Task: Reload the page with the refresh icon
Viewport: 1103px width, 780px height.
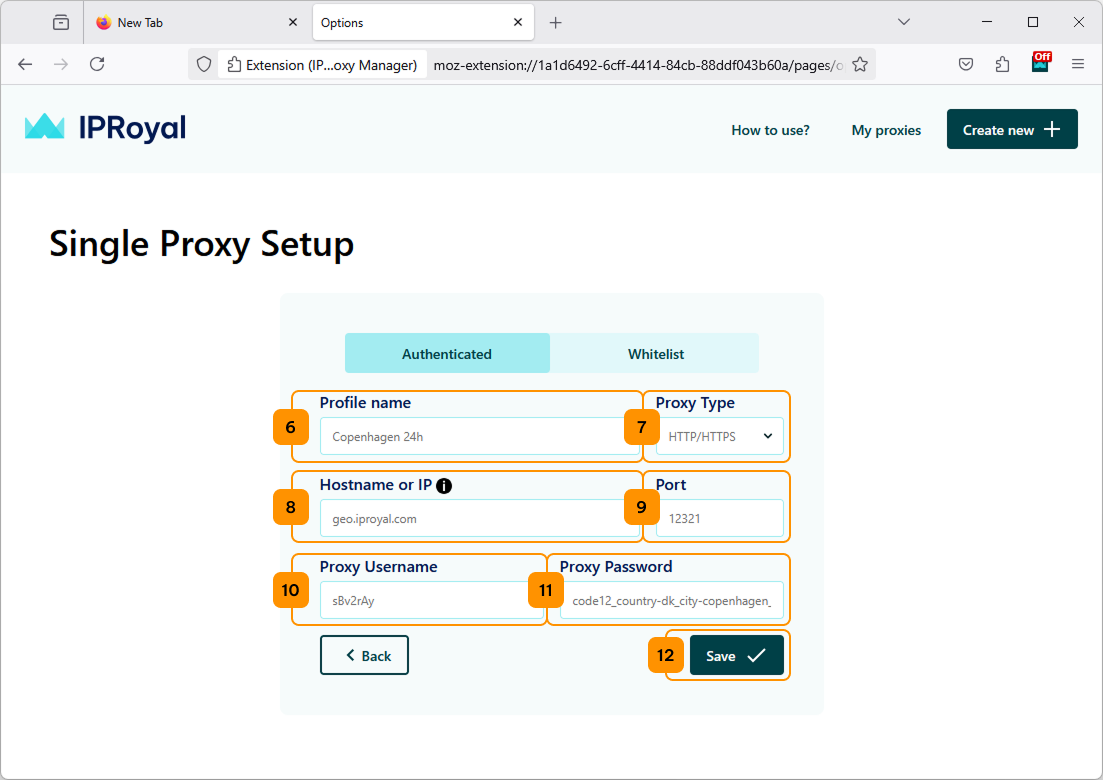Action: point(97,65)
